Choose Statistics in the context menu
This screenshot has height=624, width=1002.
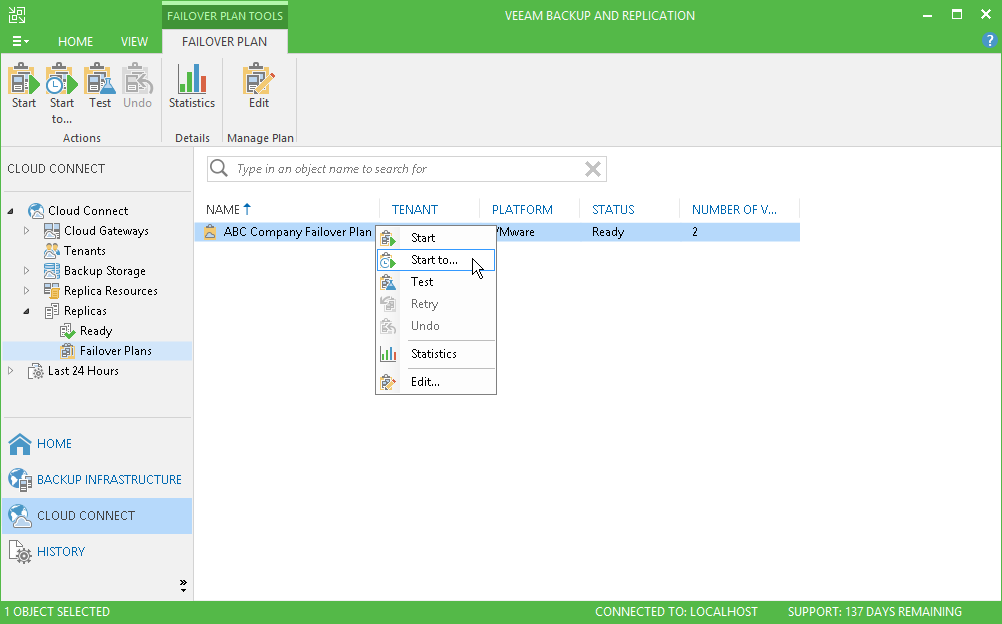436,354
